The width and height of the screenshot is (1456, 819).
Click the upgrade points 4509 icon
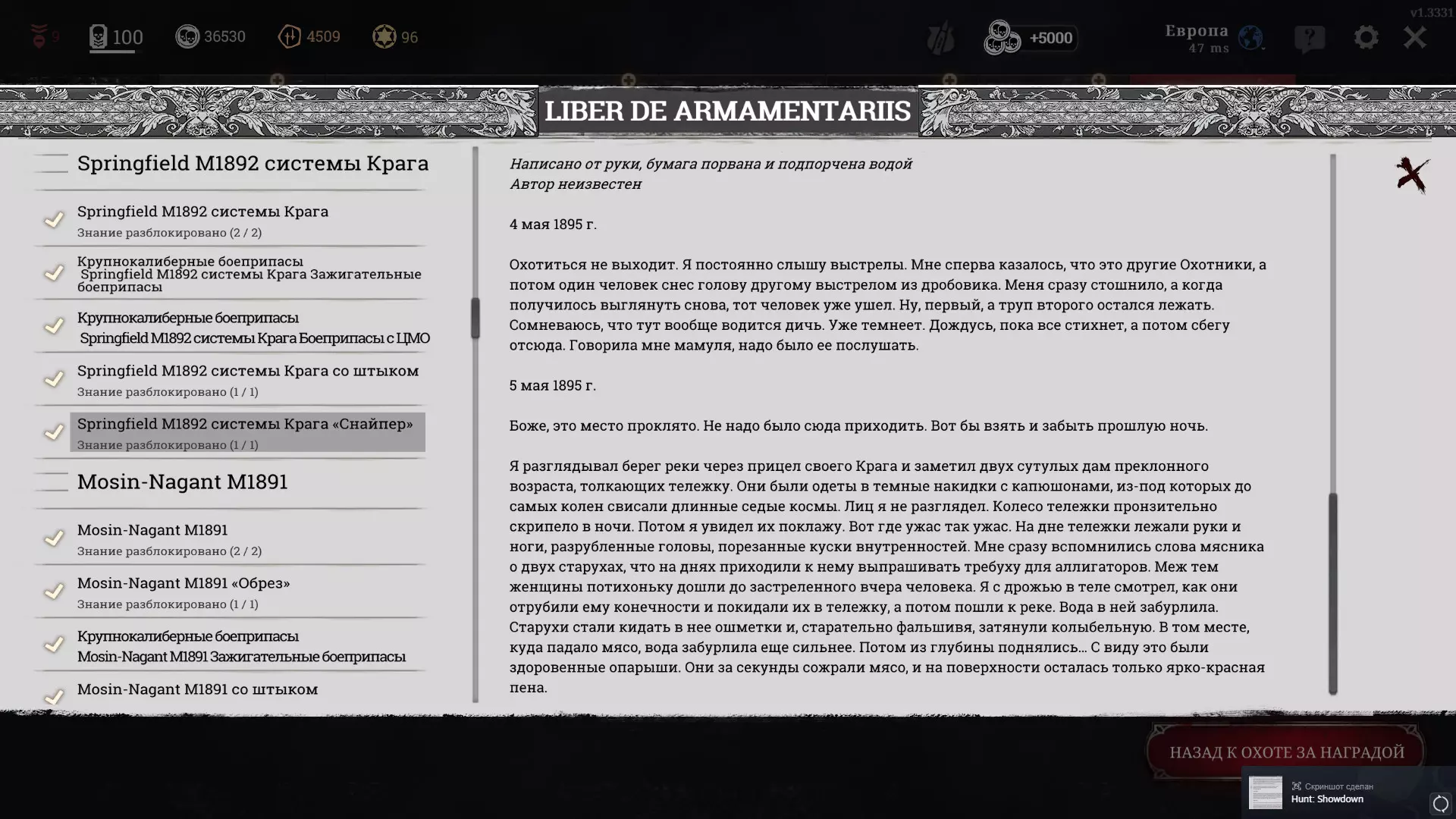click(x=290, y=36)
